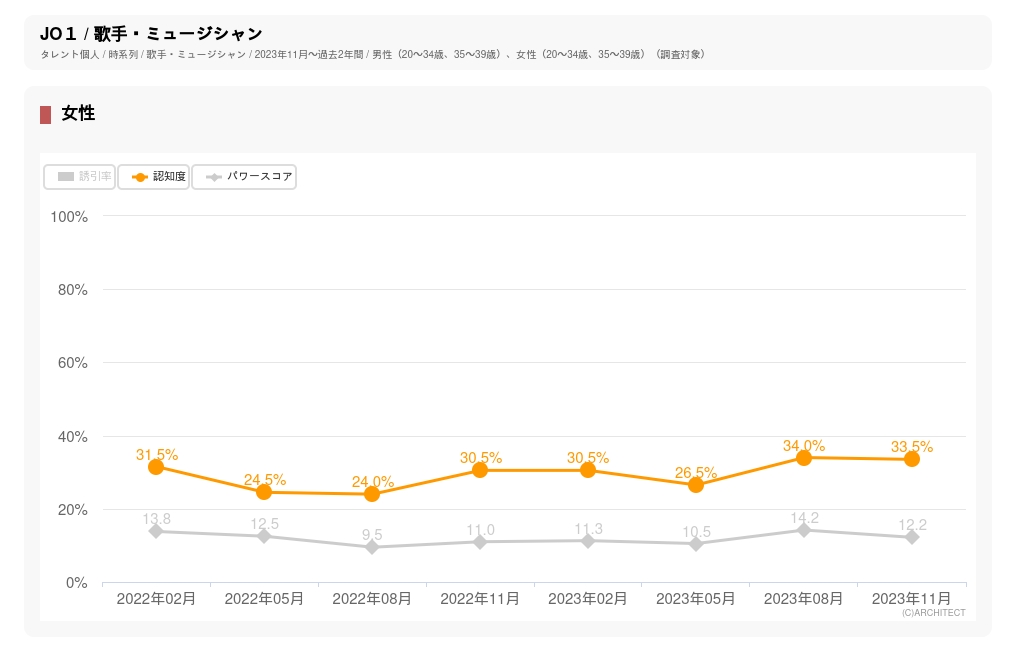This screenshot has width=1024, height=653.
Task: Click the 女性 section heading
Action: coord(78,114)
